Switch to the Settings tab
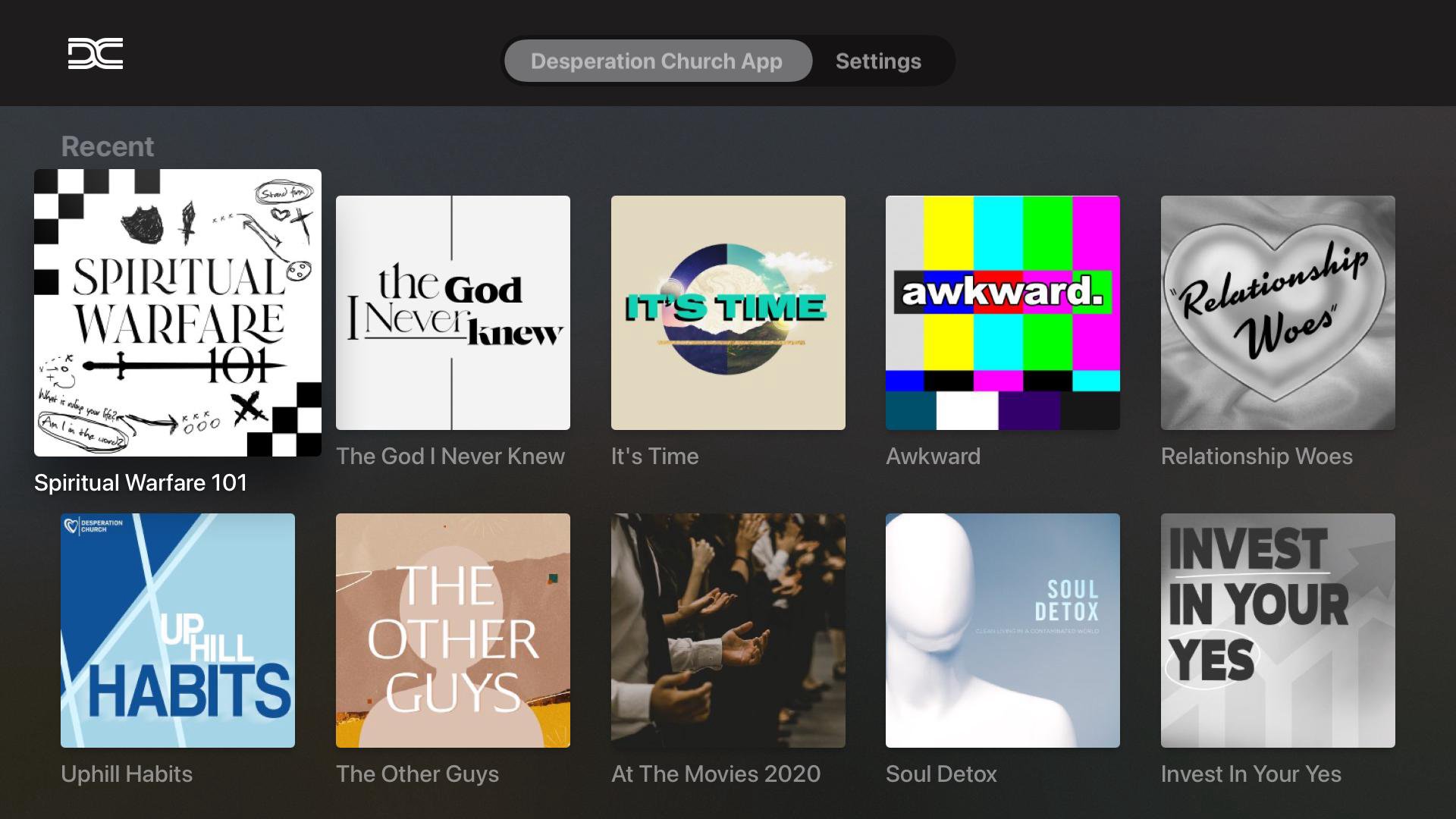Viewport: 1456px width, 819px height. (878, 61)
